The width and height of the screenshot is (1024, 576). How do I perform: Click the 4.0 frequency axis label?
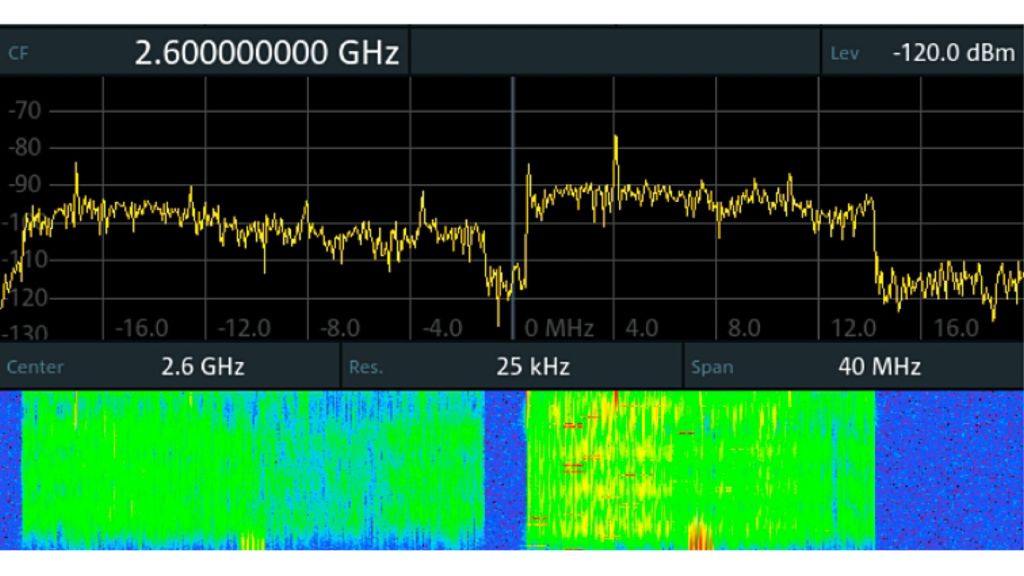[641, 328]
